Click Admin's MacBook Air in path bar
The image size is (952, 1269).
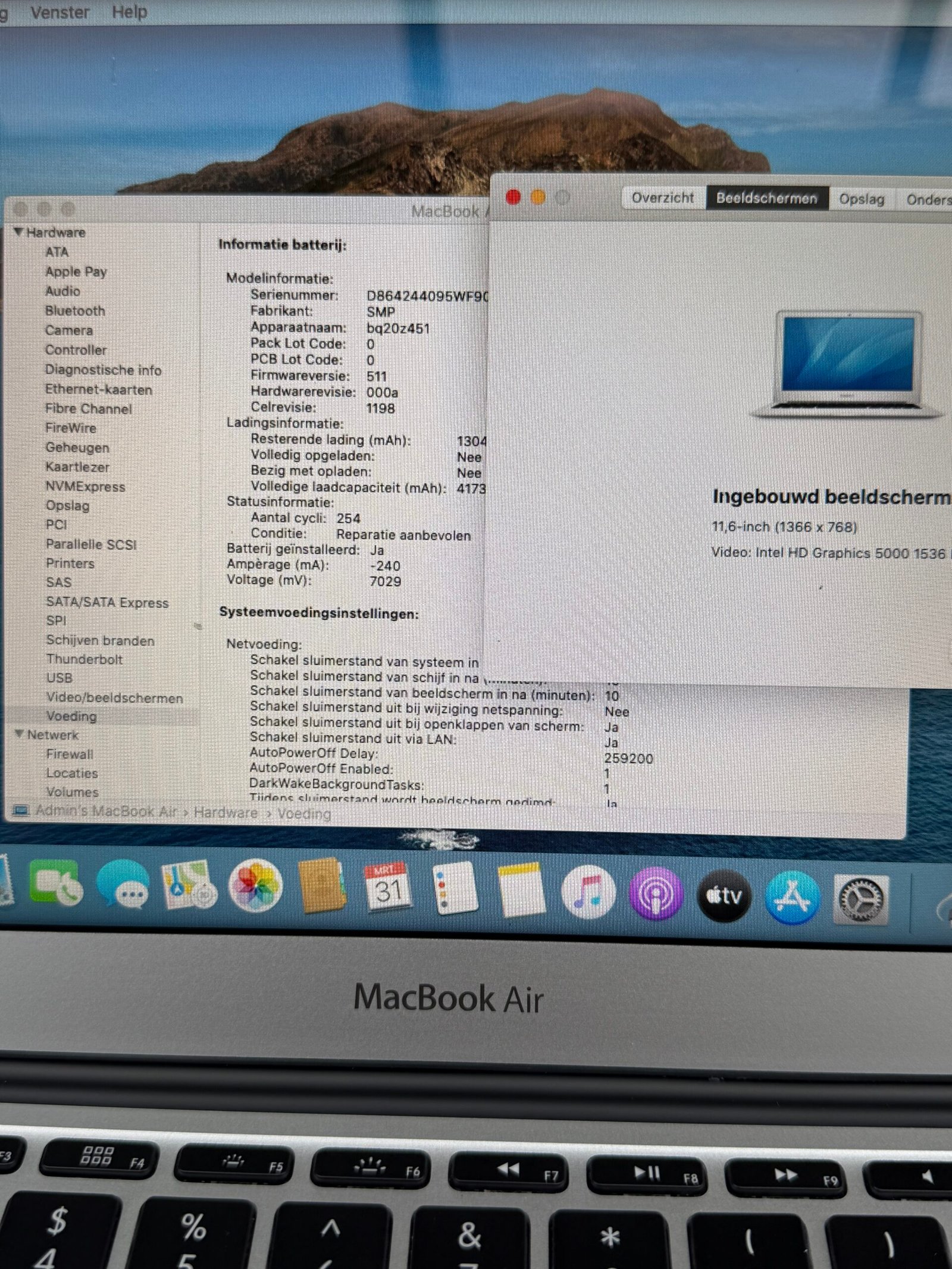(x=106, y=810)
